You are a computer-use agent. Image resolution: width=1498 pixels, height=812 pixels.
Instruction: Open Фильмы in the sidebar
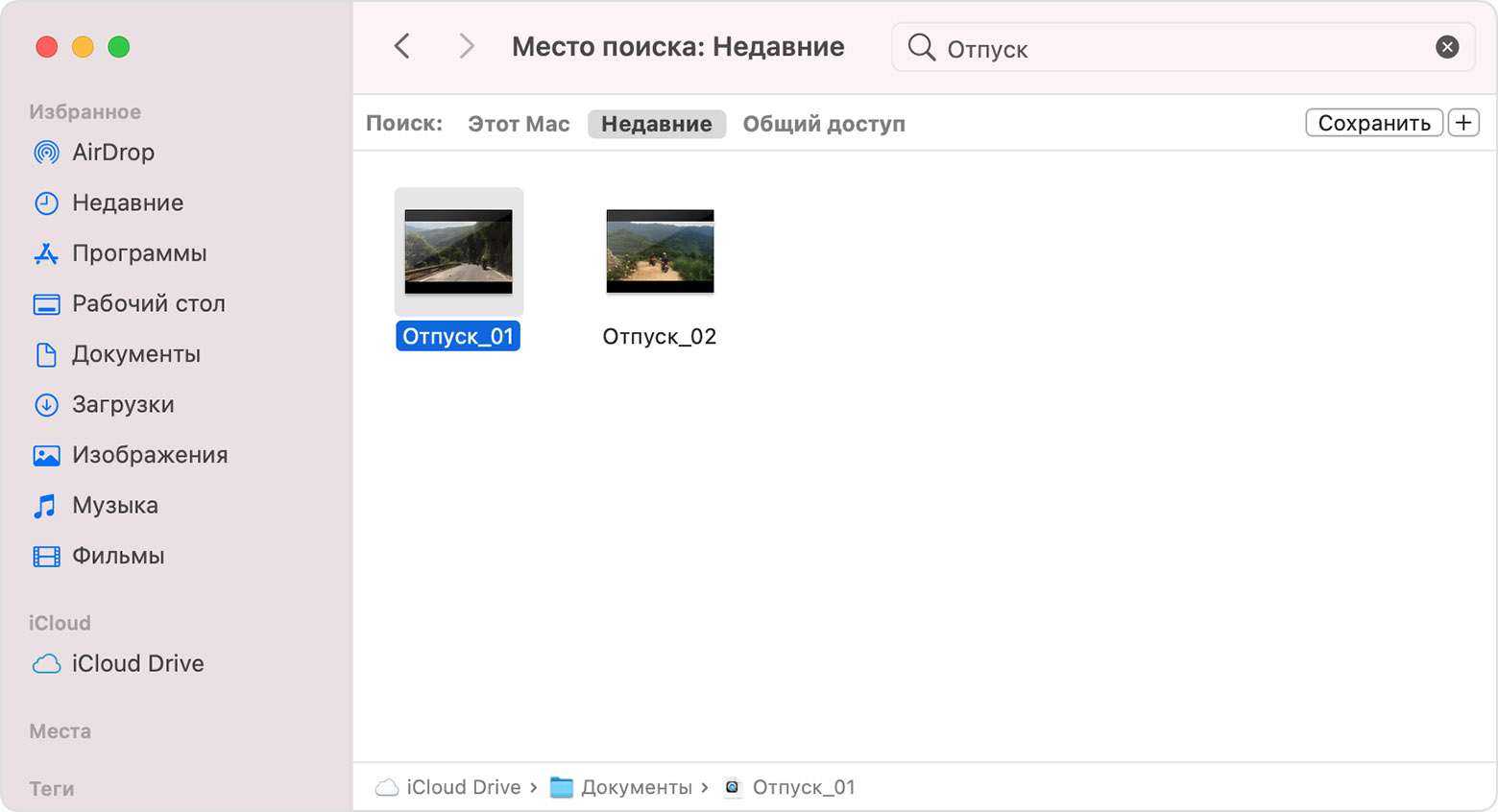[117, 556]
